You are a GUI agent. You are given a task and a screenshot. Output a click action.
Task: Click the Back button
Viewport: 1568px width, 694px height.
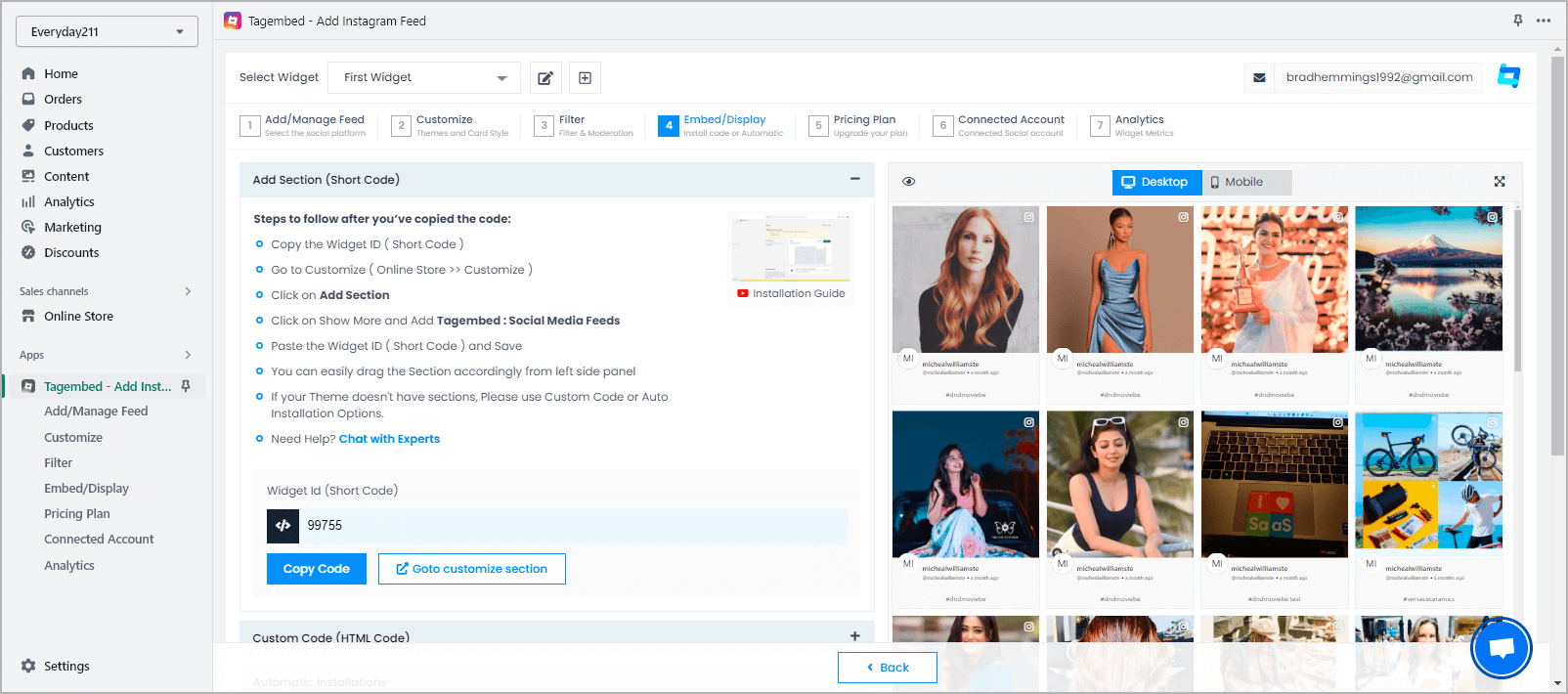tap(888, 668)
